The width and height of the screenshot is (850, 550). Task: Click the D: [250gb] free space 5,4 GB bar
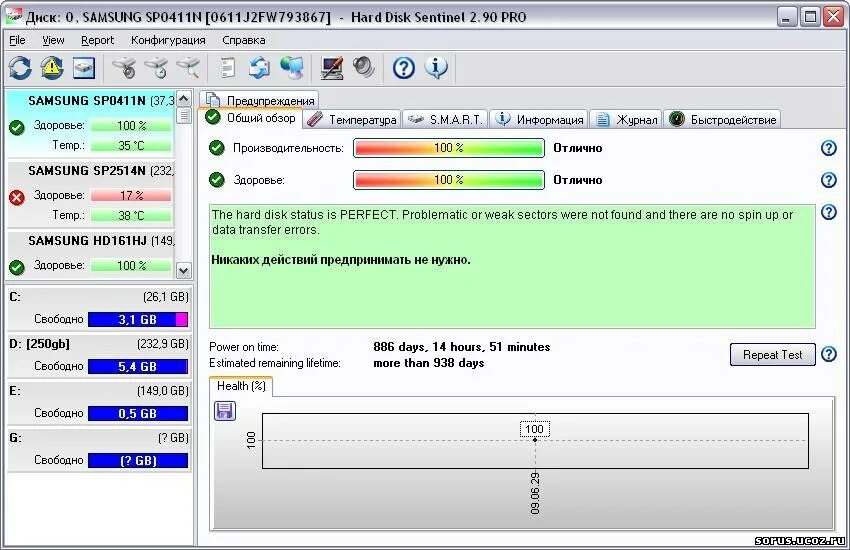click(138, 366)
